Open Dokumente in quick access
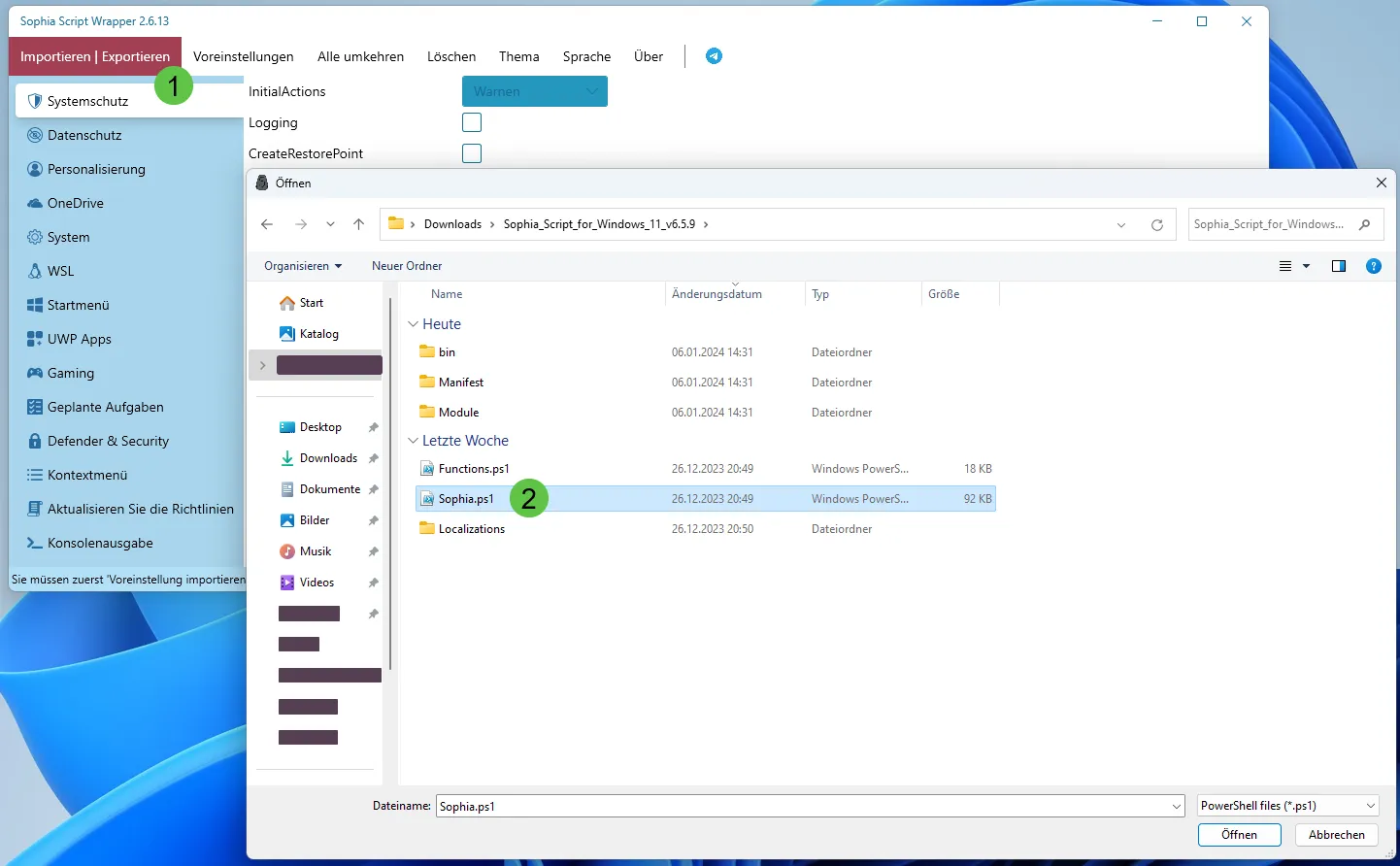Screen dimensions: 1400x866 320,489
